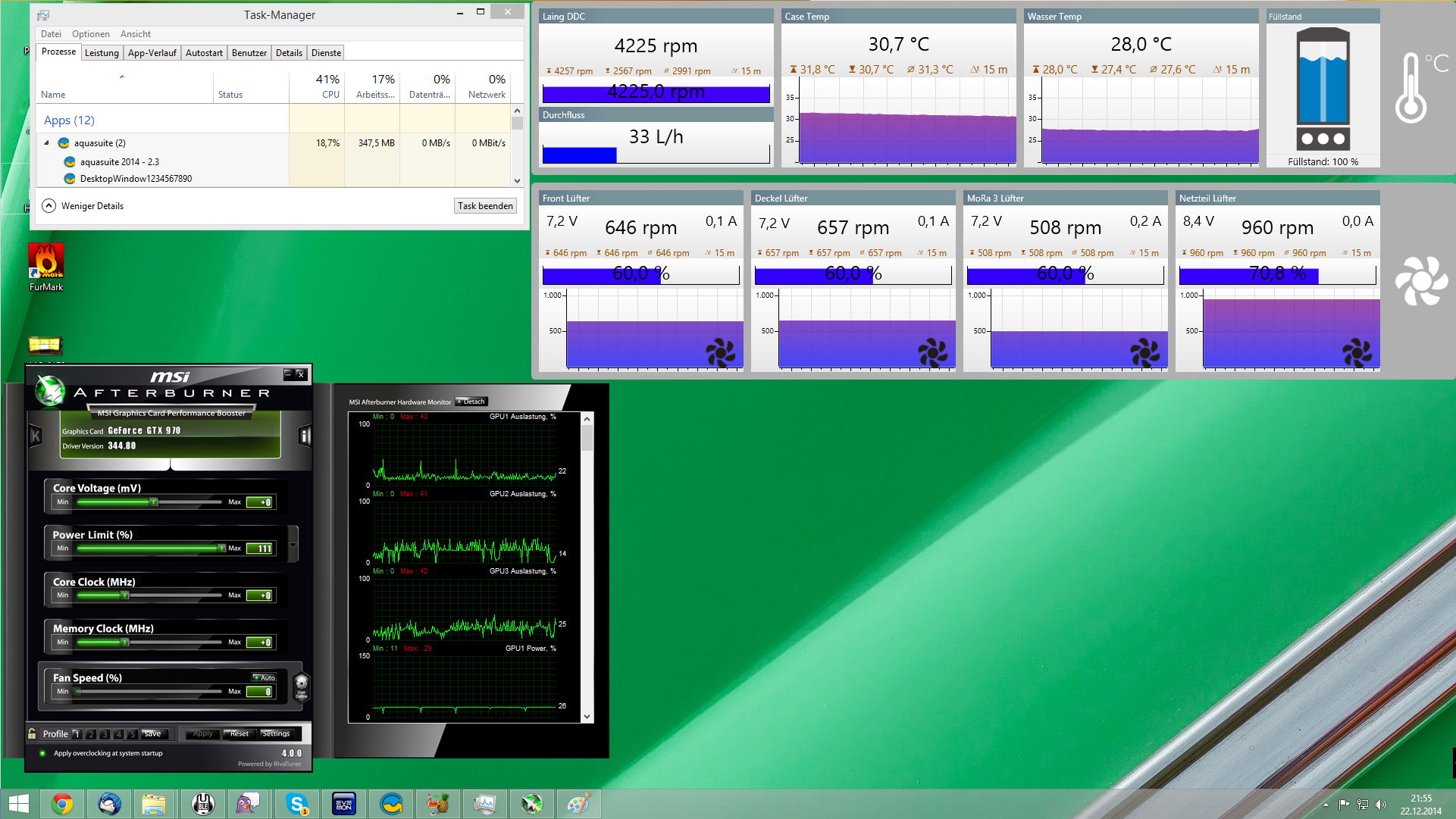Image resolution: width=1456 pixels, height=819 pixels.
Task: Click the aquasuite fan page icon
Action: point(1421,281)
